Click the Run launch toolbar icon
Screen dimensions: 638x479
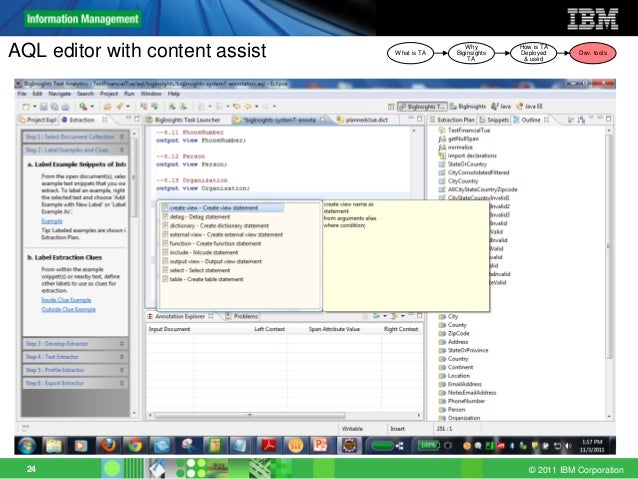(x=83, y=106)
